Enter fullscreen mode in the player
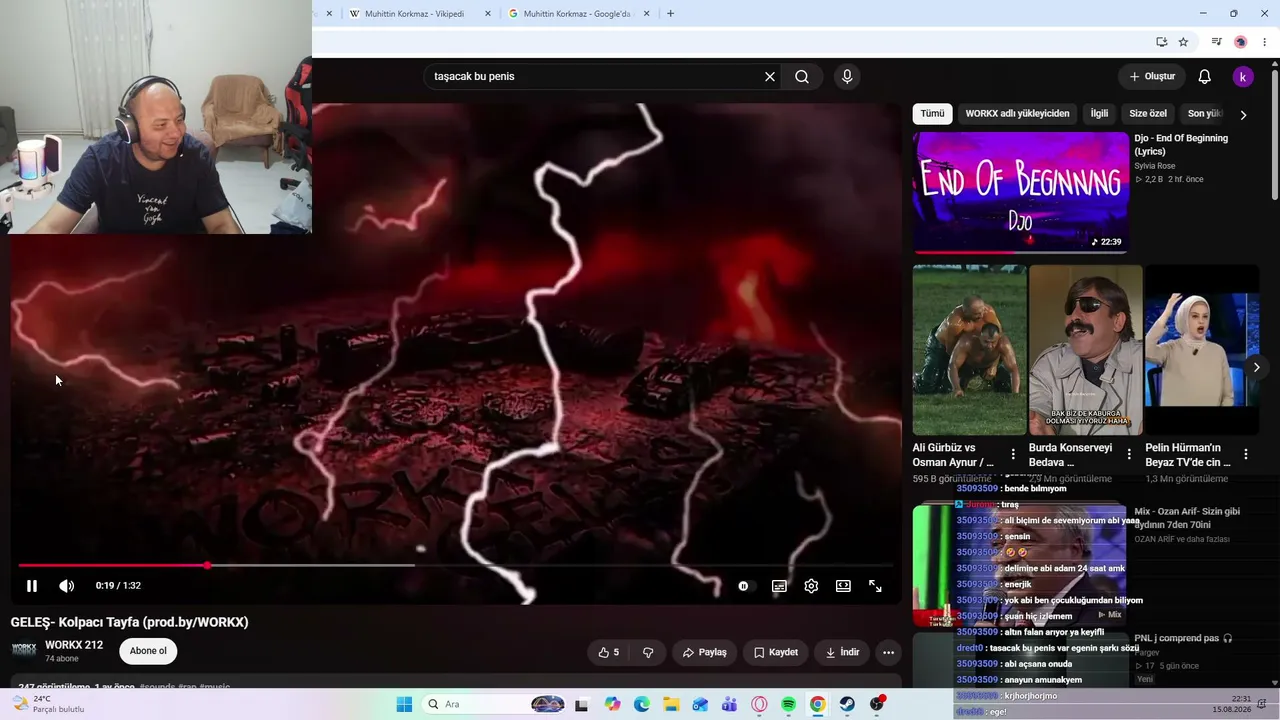1280x720 pixels. [875, 586]
